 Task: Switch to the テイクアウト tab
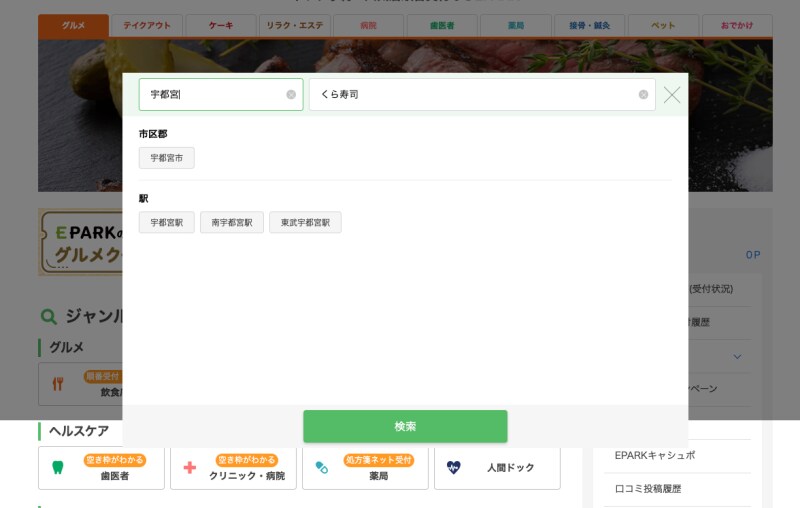pos(147,26)
